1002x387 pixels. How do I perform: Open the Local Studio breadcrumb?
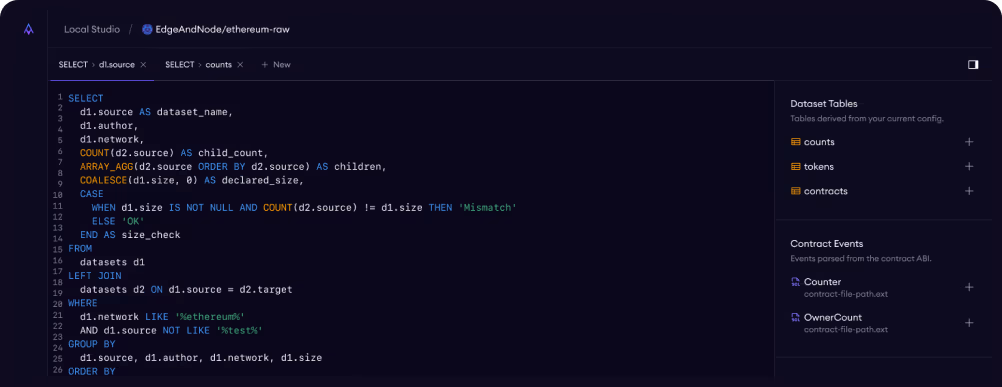coord(92,29)
